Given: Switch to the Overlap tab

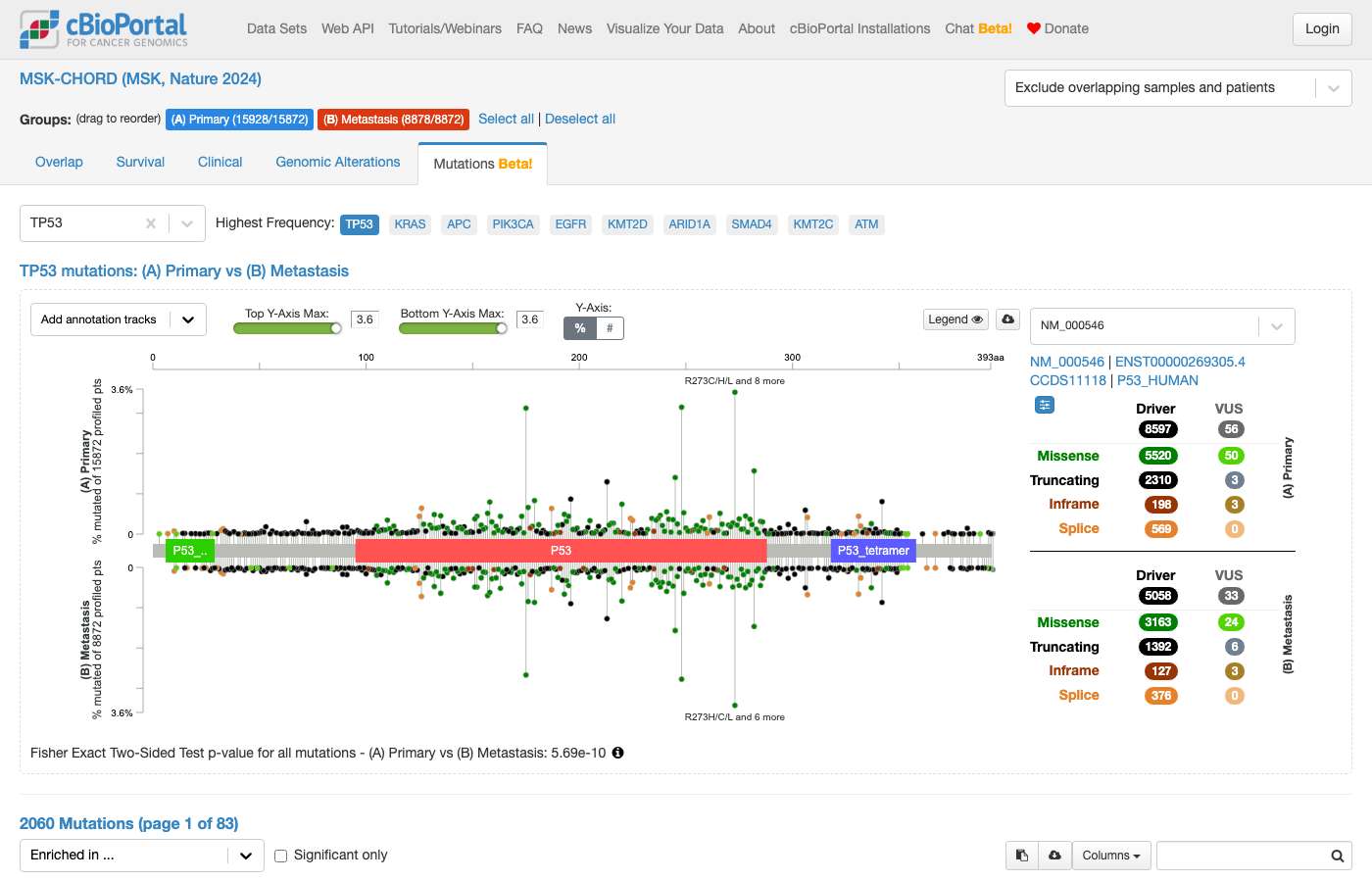Looking at the screenshot, I should pyautogui.click(x=59, y=163).
